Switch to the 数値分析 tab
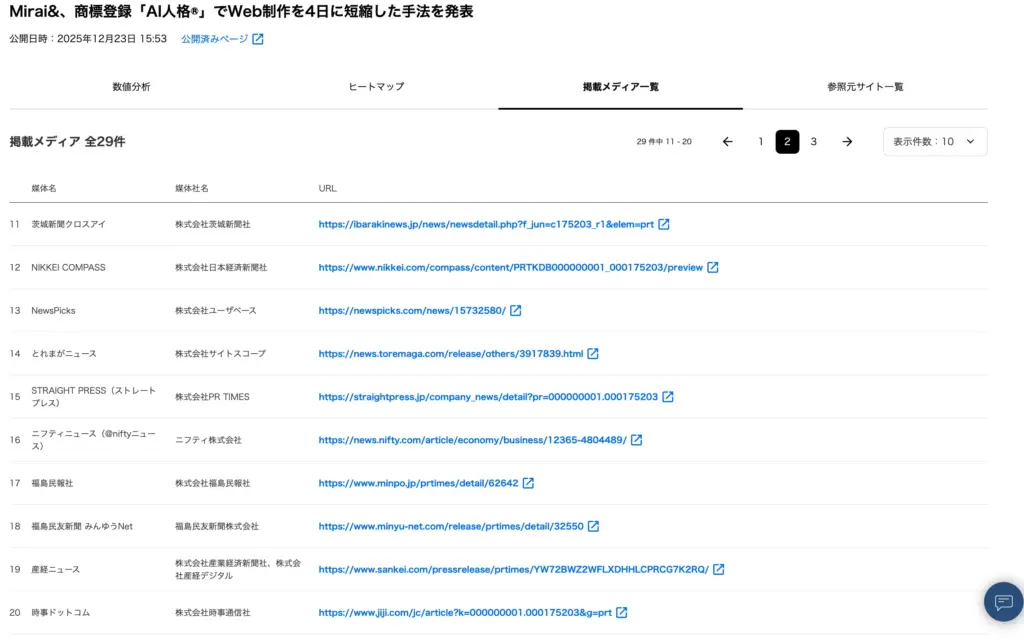Viewport: 1024px width, 640px height. coord(130,87)
